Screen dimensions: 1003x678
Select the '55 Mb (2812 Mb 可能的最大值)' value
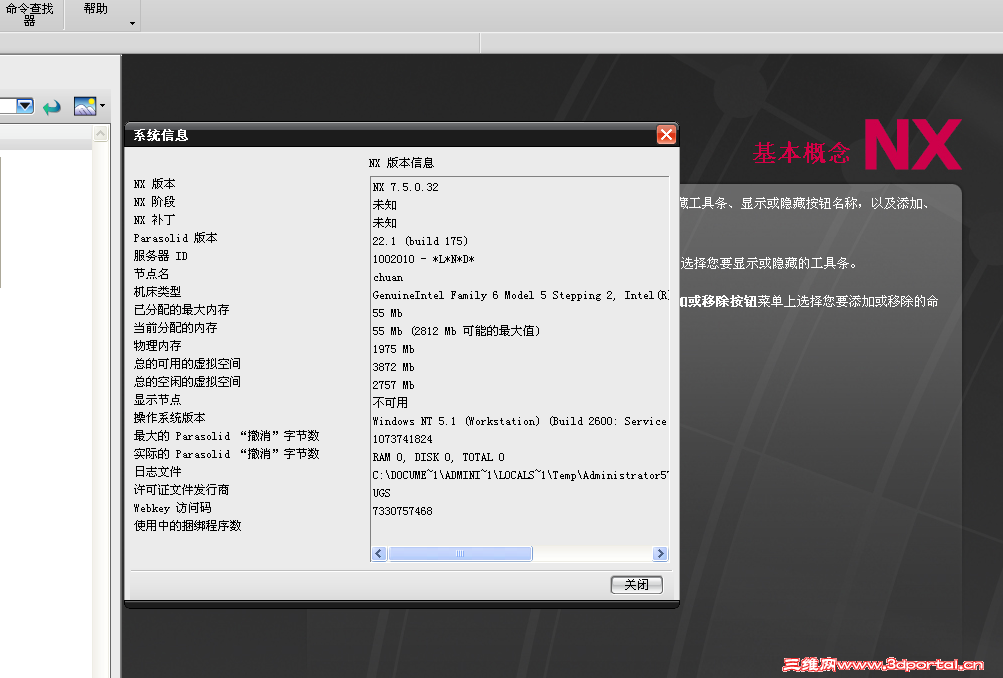coord(456,331)
